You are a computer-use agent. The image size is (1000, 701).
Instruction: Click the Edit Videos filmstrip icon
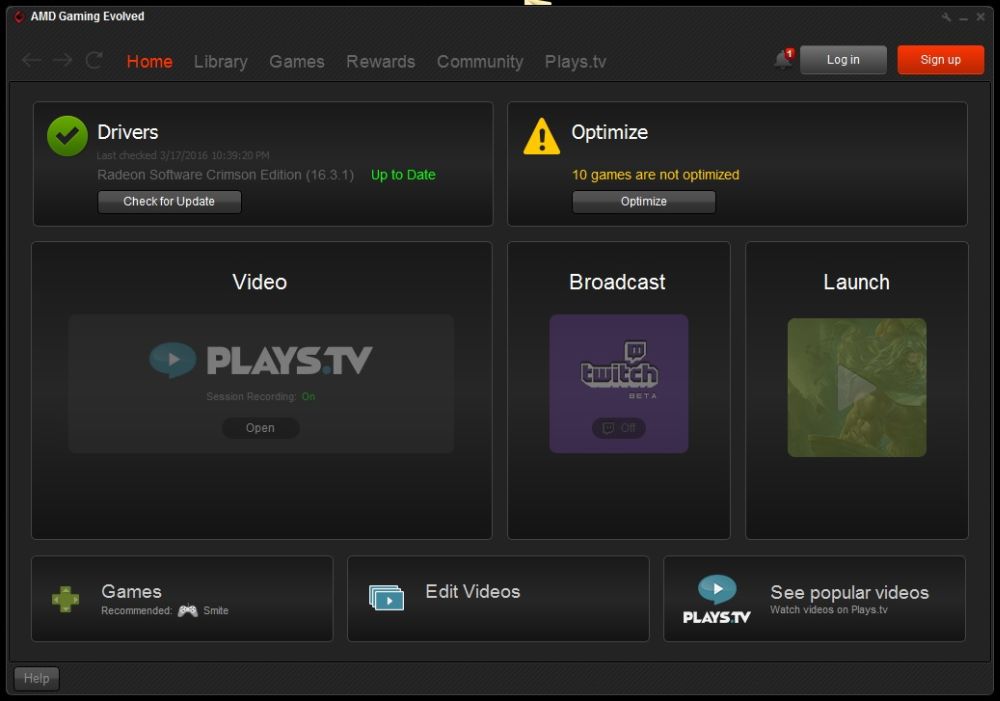pyautogui.click(x=387, y=597)
